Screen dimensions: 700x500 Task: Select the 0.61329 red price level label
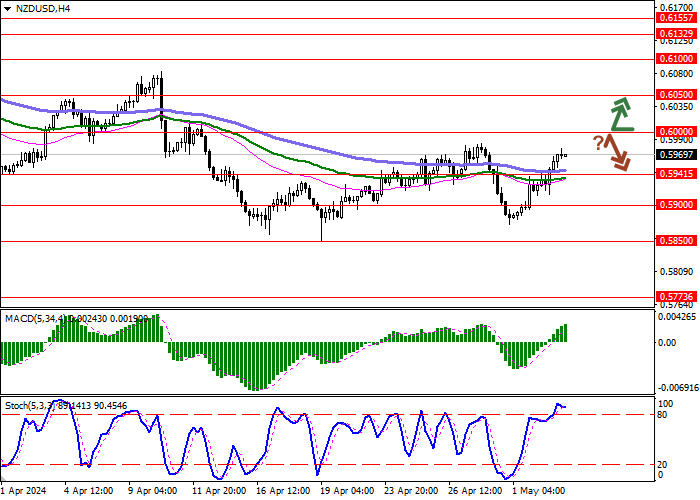(x=676, y=34)
